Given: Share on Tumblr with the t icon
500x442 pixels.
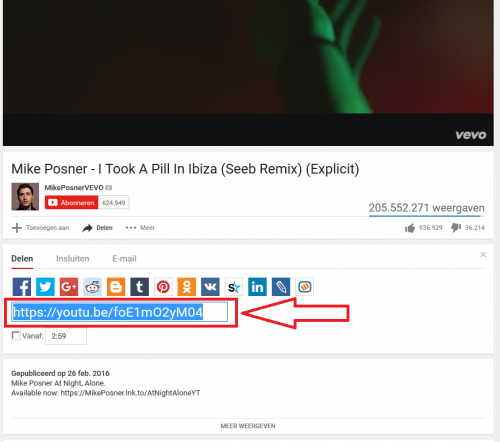Looking at the screenshot, I should coord(140,287).
